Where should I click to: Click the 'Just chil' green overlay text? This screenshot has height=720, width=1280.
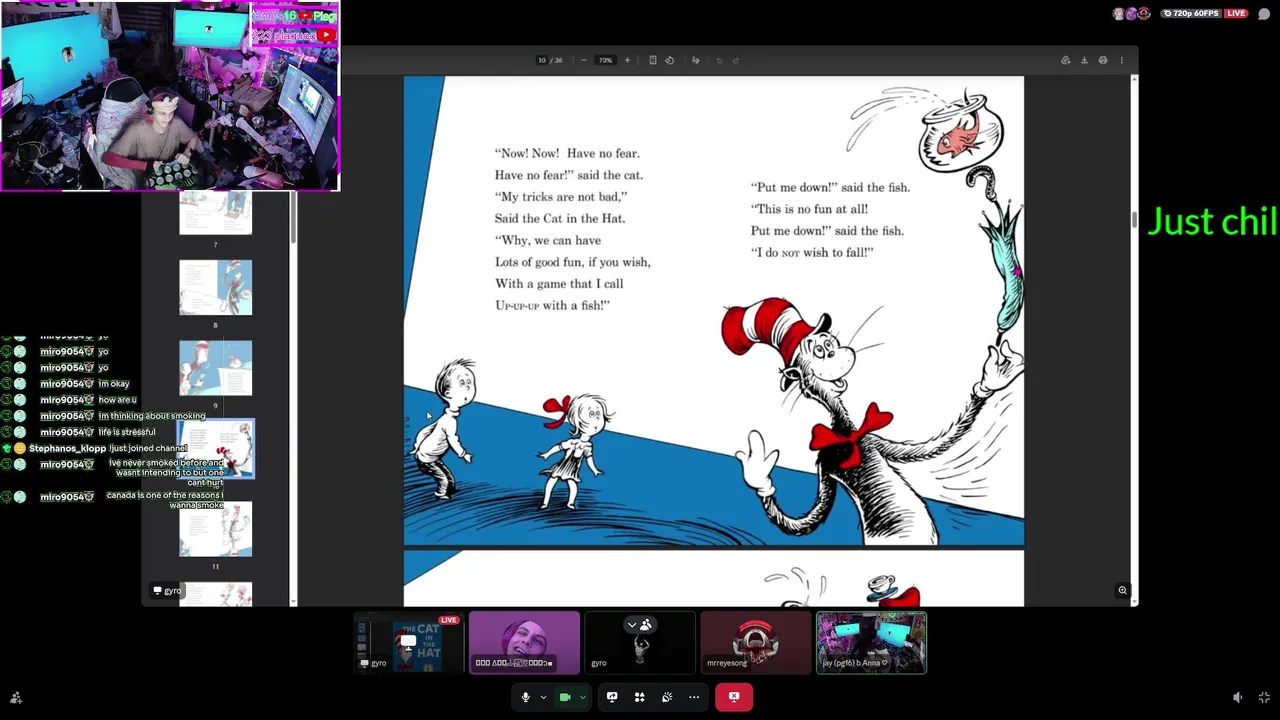click(1213, 222)
